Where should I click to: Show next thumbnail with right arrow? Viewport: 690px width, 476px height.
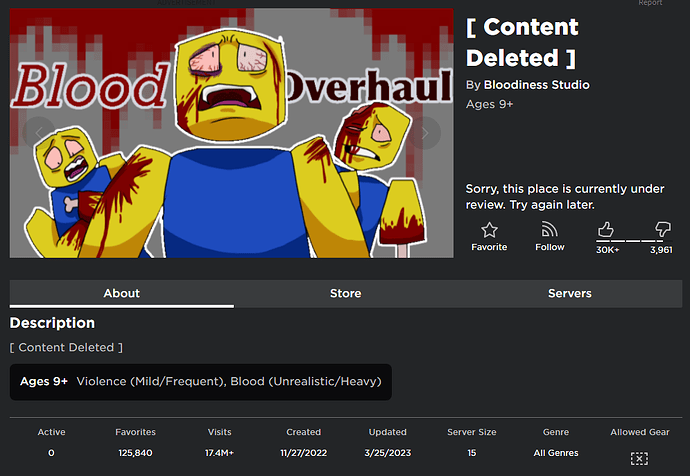[424, 132]
